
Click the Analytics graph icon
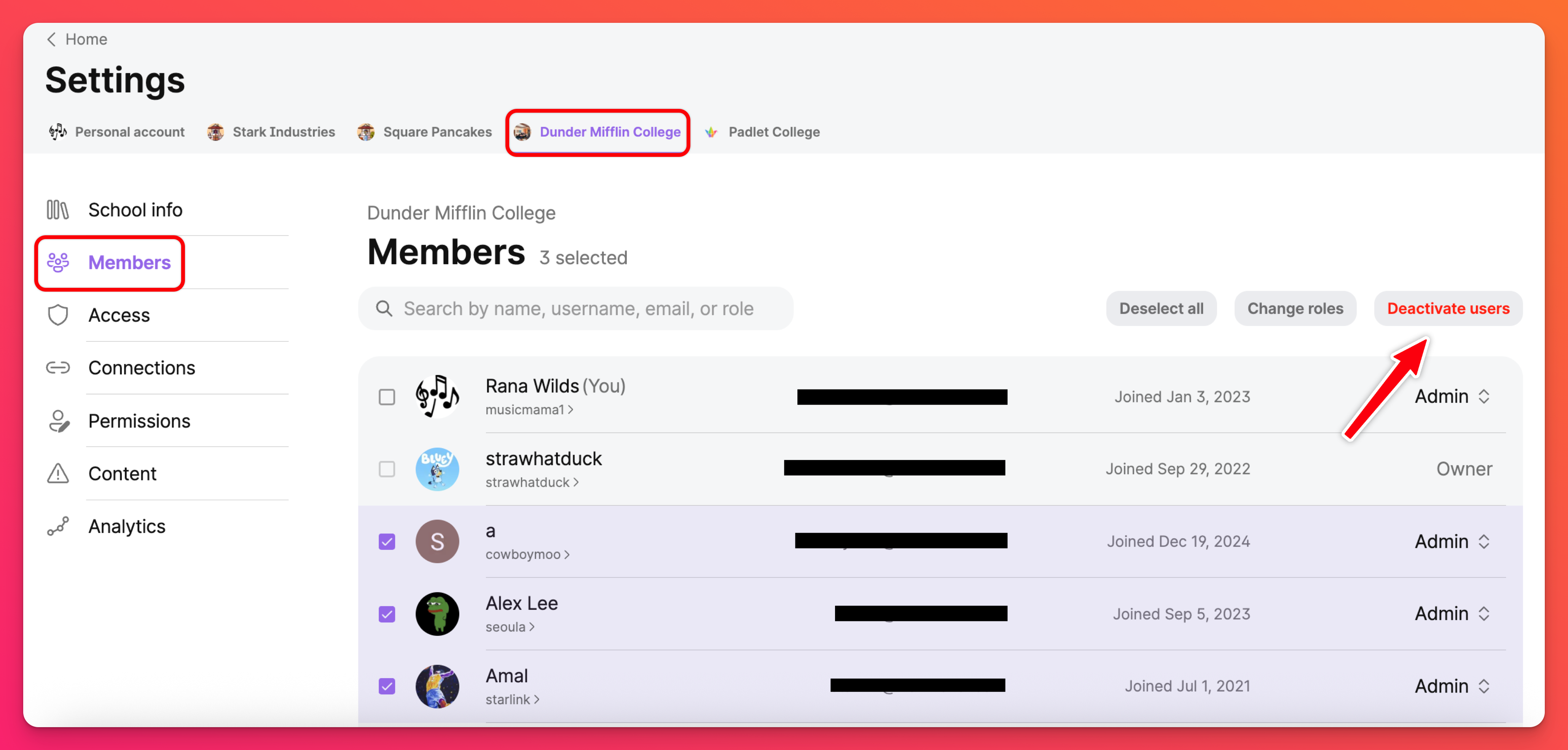click(x=58, y=526)
